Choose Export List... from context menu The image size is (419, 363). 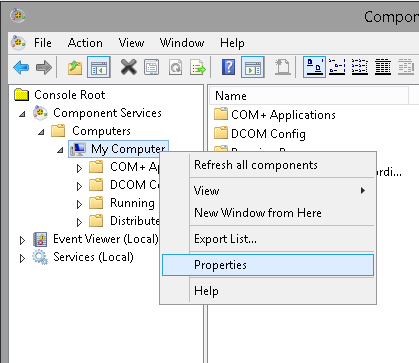tap(268, 239)
